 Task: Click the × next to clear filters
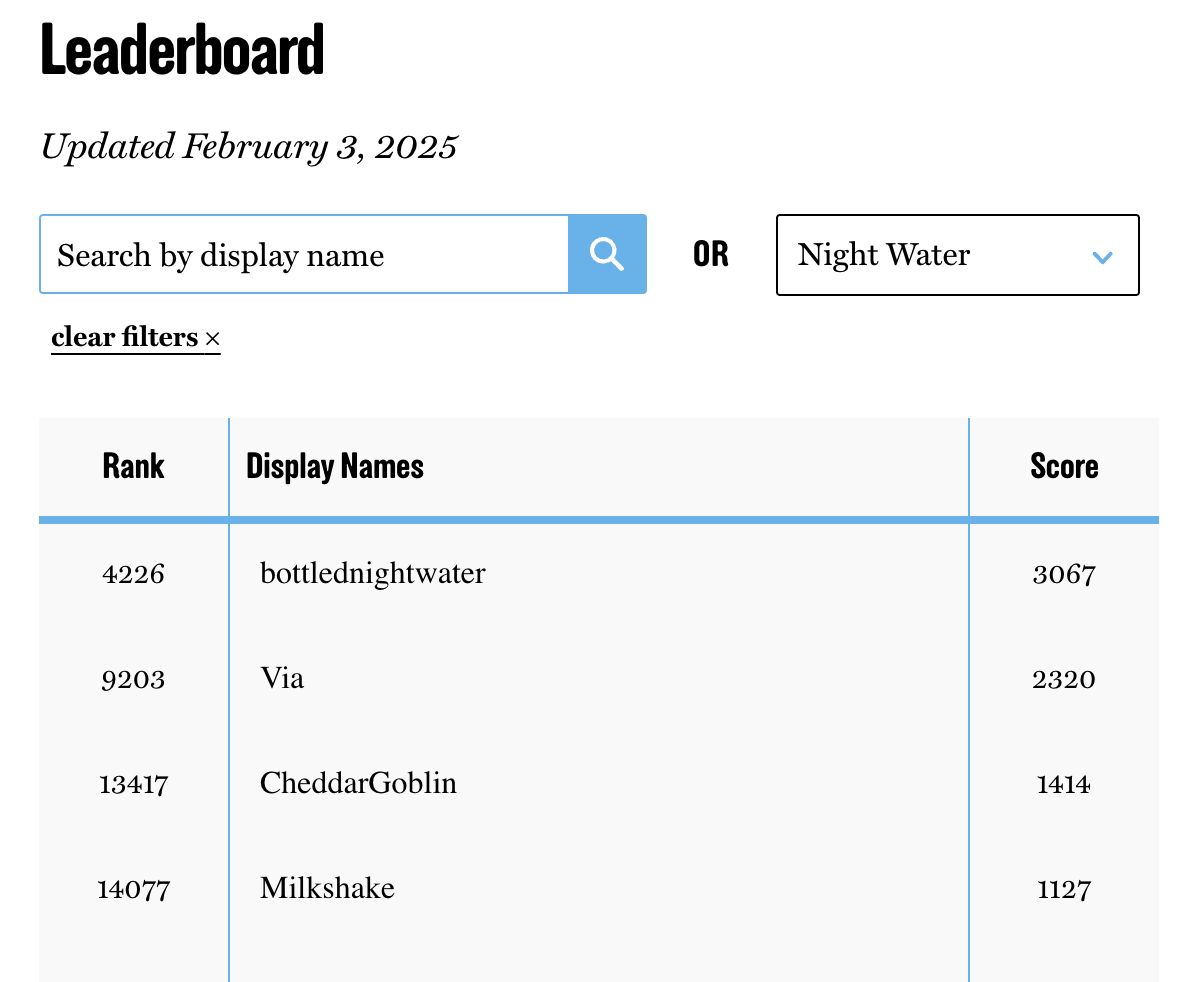[x=212, y=338]
